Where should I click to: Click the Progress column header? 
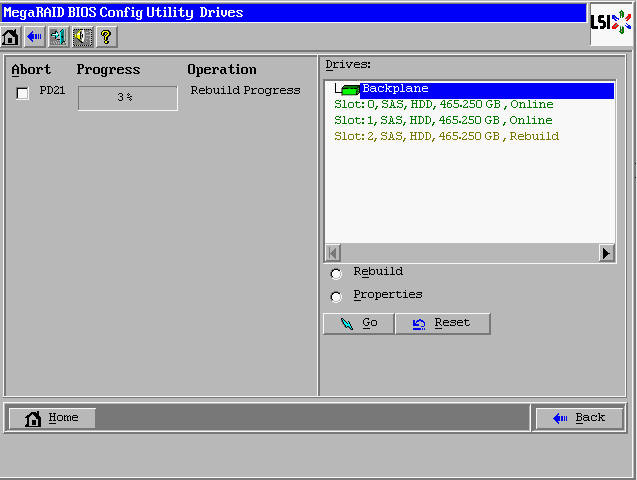point(108,70)
